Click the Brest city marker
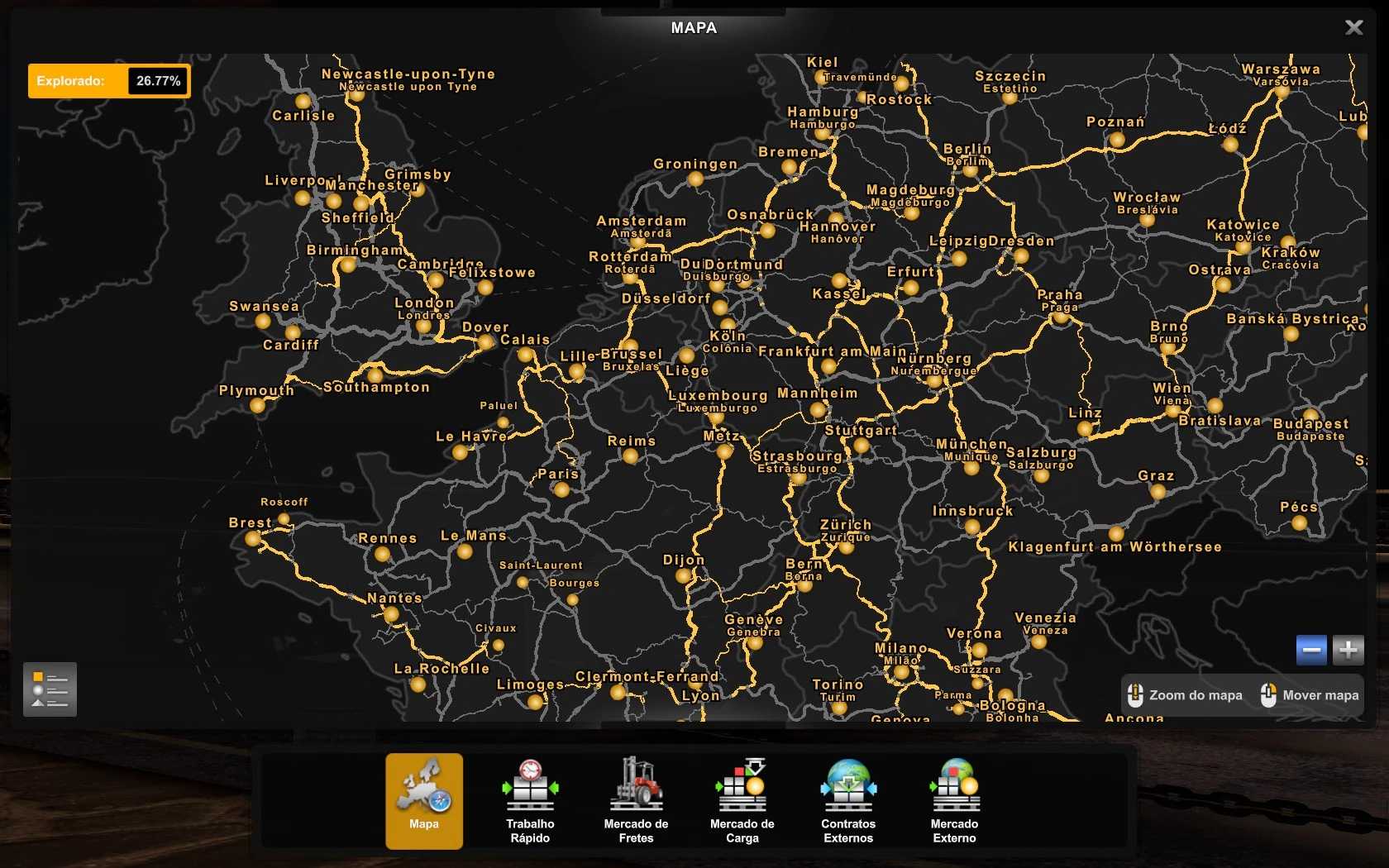 click(253, 539)
